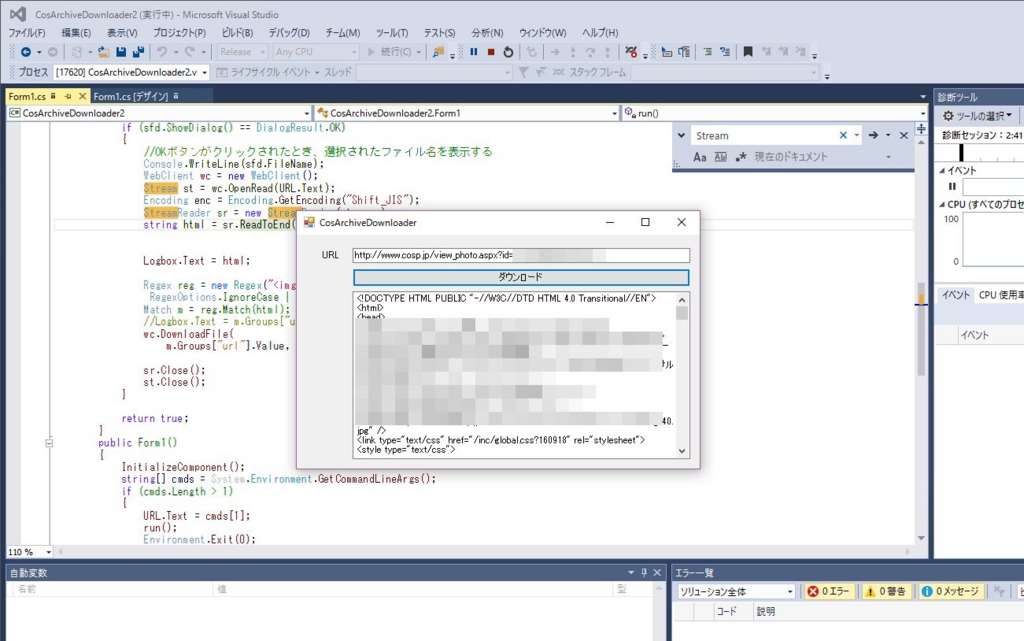The width and height of the screenshot is (1024, 641).
Task: Collapse the CPU section in diagnostics
Action: pyautogui.click(x=942, y=204)
